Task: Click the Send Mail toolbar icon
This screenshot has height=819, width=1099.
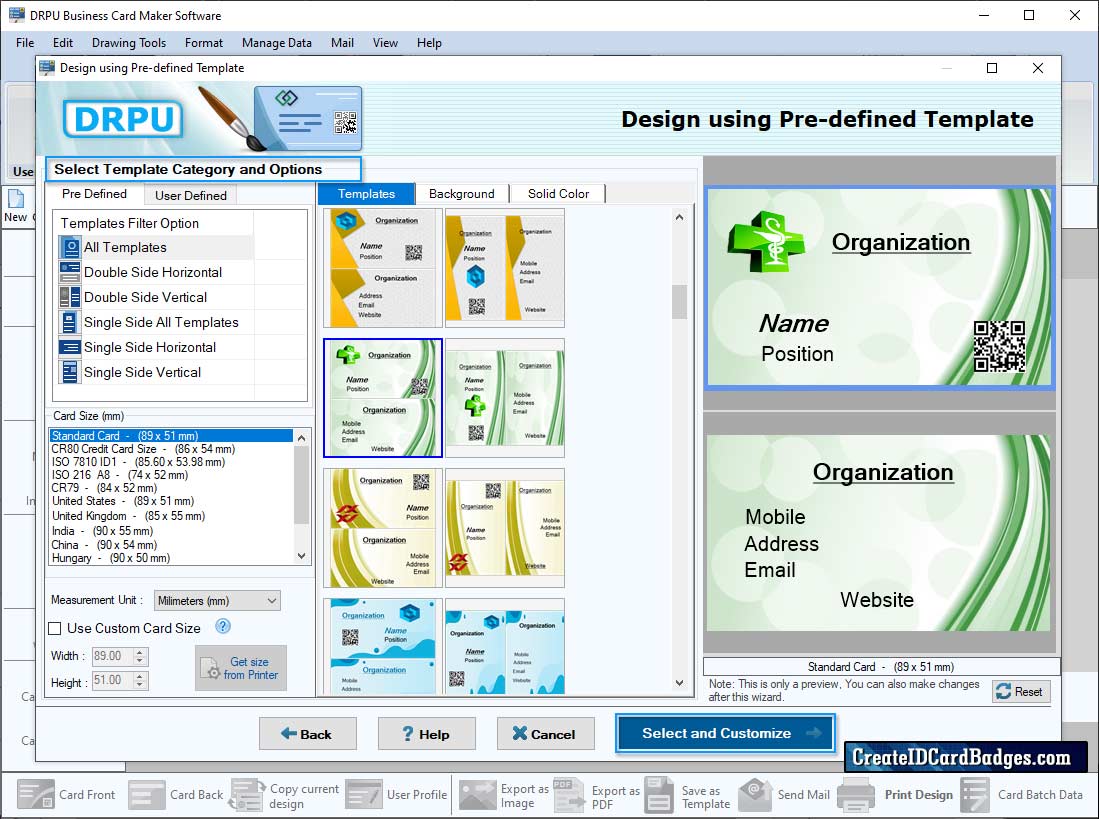Action: 755,794
